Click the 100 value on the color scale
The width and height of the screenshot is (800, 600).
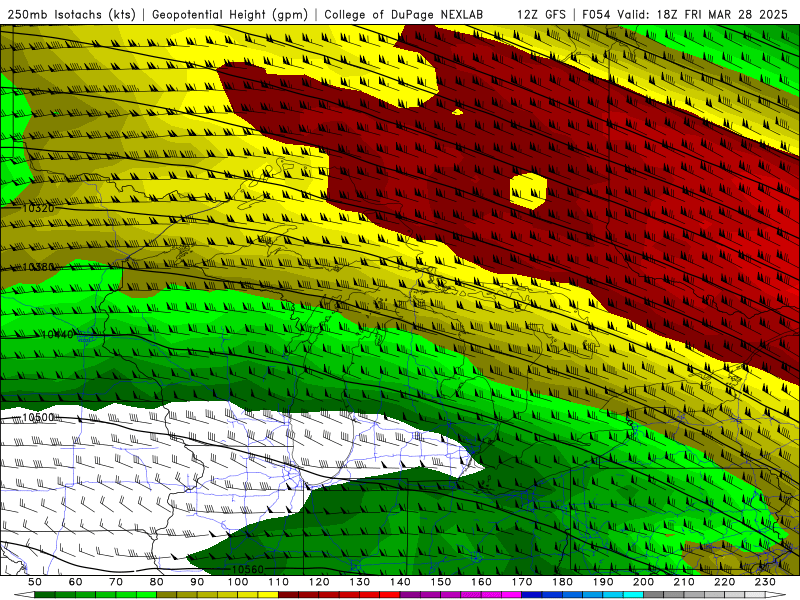pyautogui.click(x=238, y=582)
